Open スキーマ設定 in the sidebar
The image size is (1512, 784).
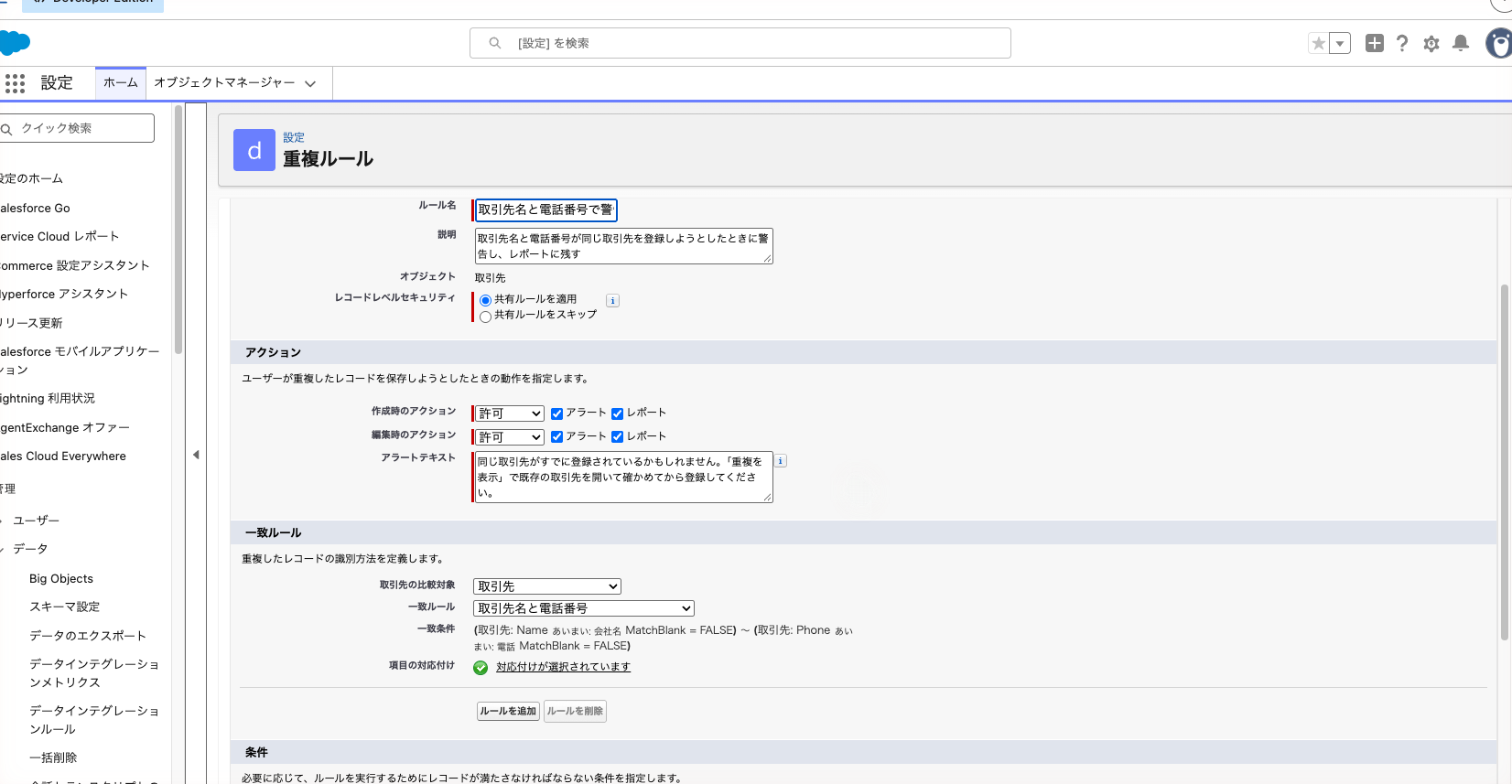64,607
